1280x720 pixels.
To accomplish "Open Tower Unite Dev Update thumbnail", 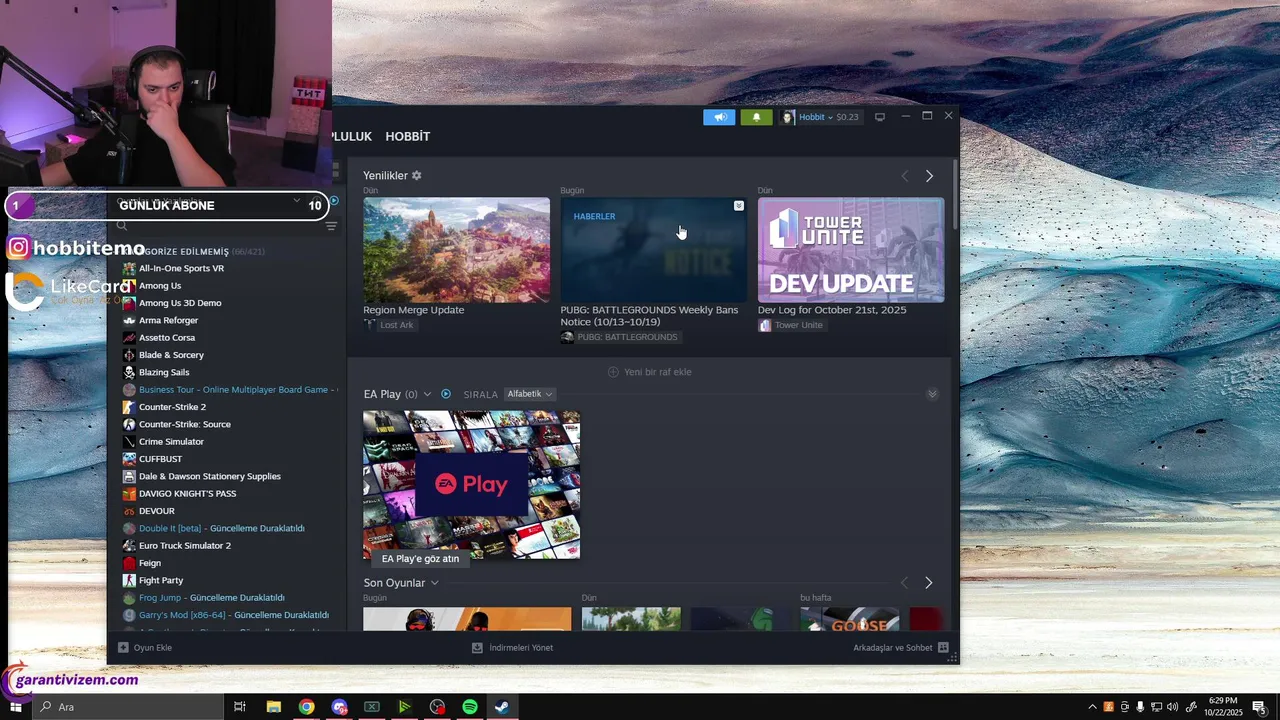I will pos(851,250).
